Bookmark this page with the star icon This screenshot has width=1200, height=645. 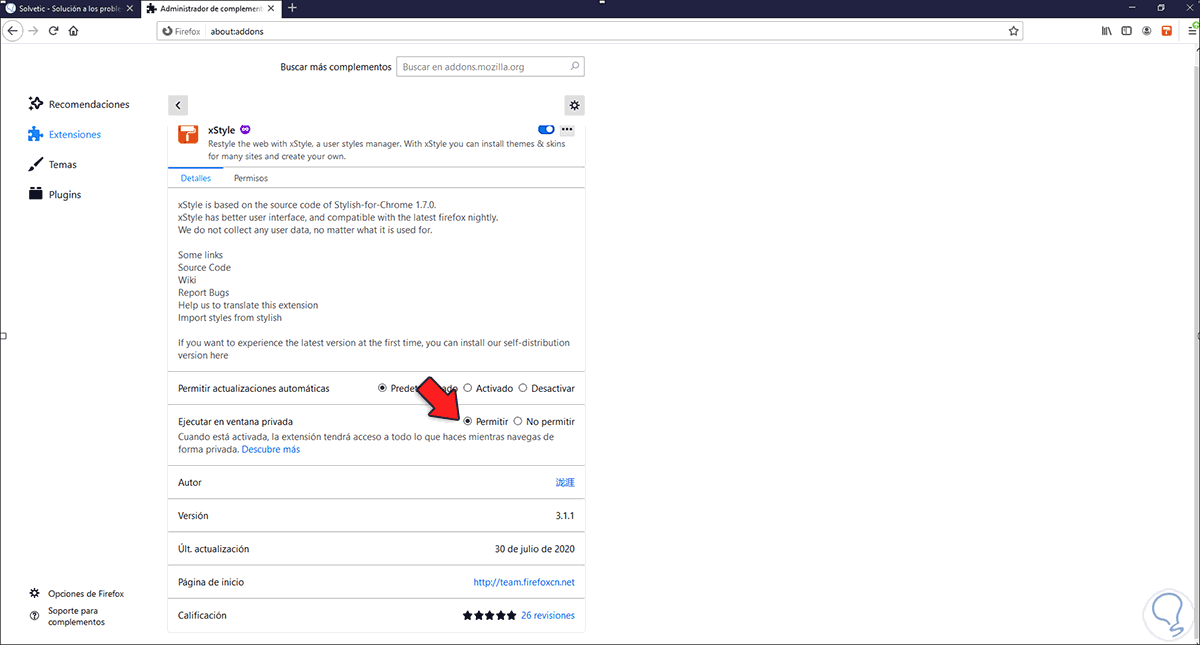(1014, 31)
